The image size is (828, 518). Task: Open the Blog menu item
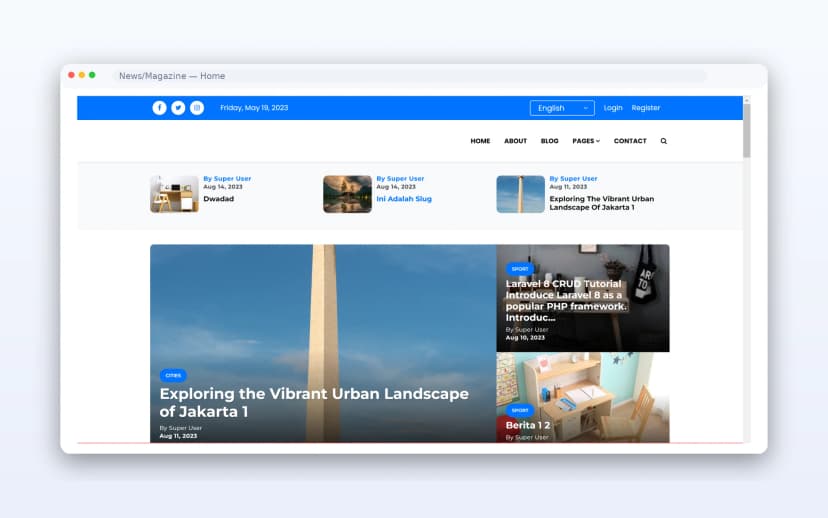pyautogui.click(x=549, y=141)
